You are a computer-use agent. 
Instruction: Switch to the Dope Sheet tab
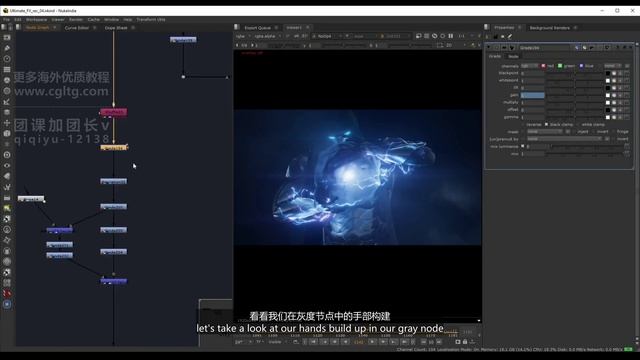(x=116, y=28)
